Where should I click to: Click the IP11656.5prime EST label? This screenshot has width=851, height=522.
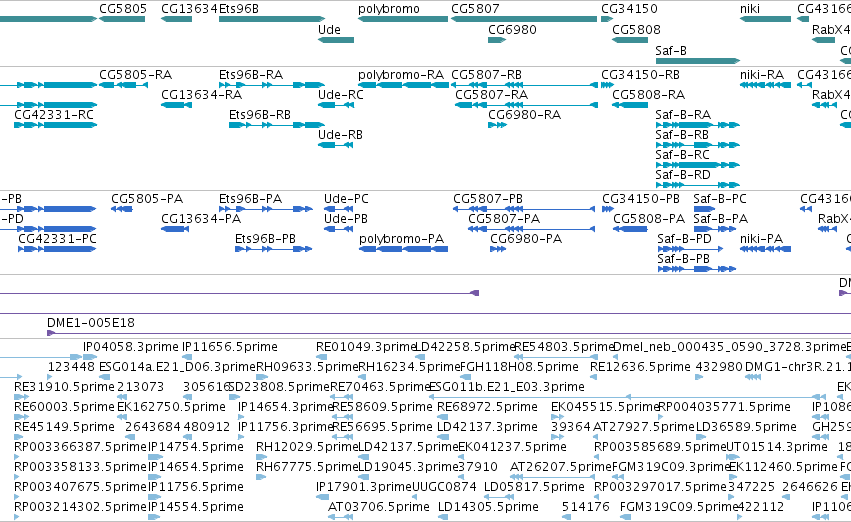(230, 347)
